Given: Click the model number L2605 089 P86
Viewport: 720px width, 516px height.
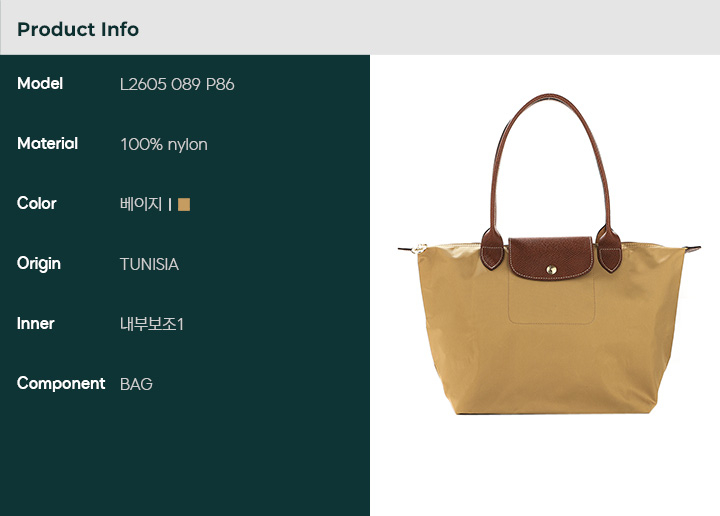Looking at the screenshot, I should point(177,84).
